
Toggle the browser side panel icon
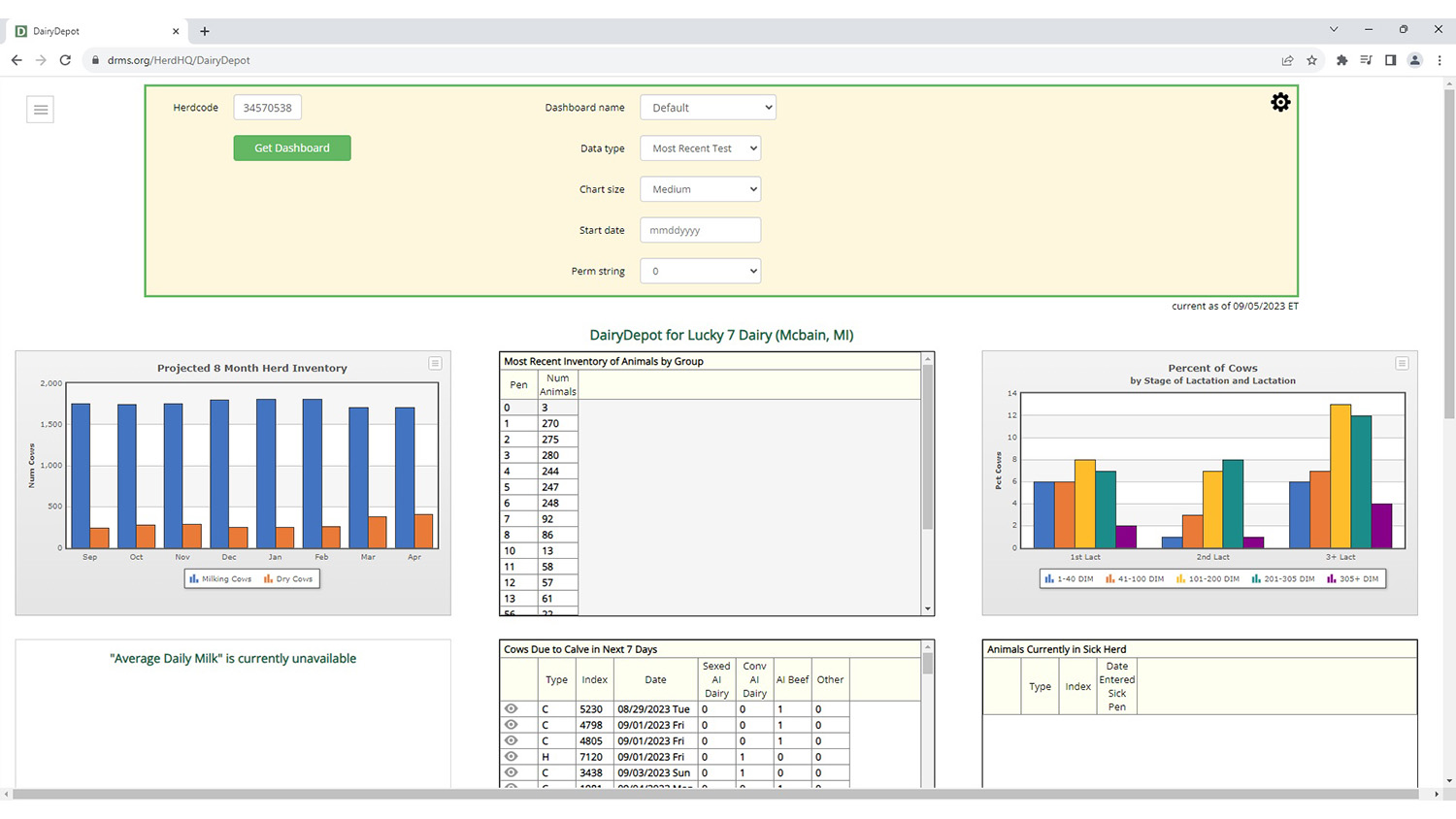tap(1390, 60)
